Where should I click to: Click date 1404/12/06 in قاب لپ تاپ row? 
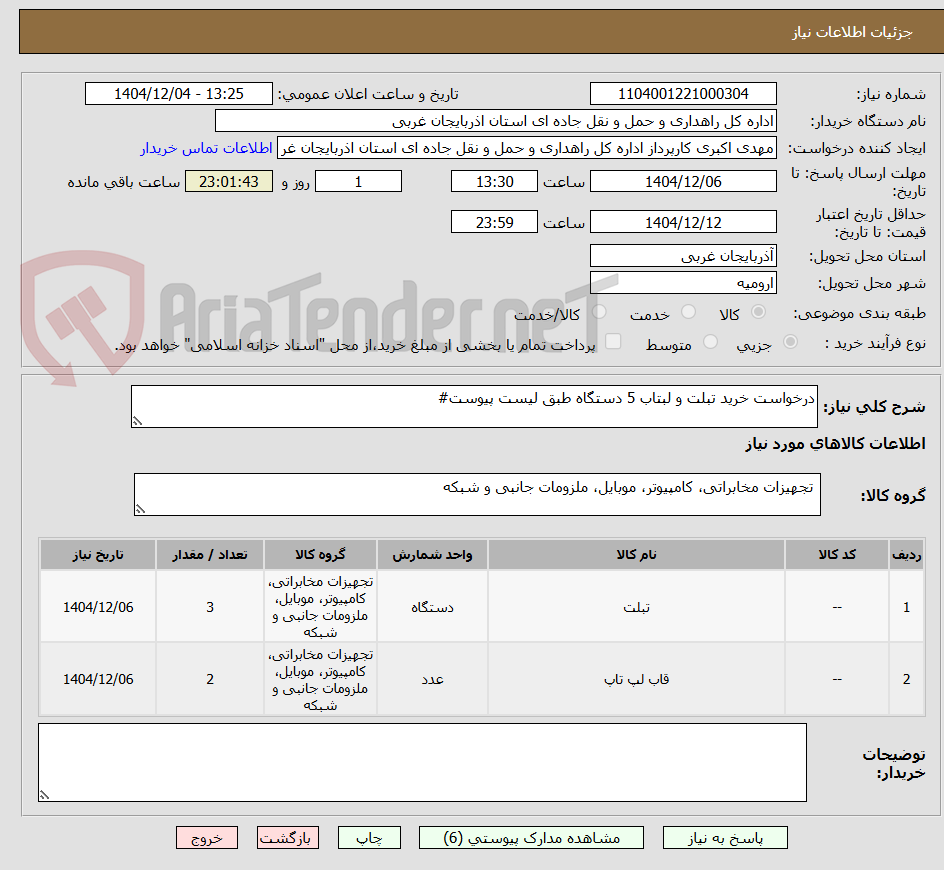[x=98, y=679]
